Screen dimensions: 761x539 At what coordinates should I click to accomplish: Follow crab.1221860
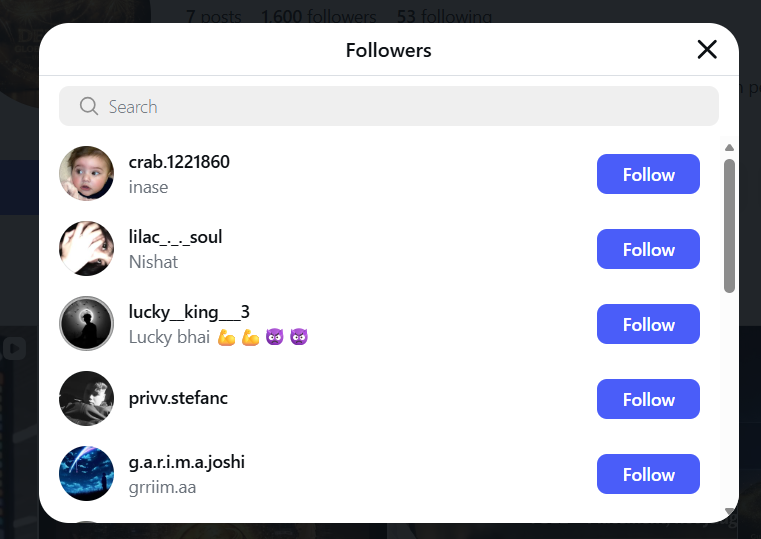[x=648, y=174]
